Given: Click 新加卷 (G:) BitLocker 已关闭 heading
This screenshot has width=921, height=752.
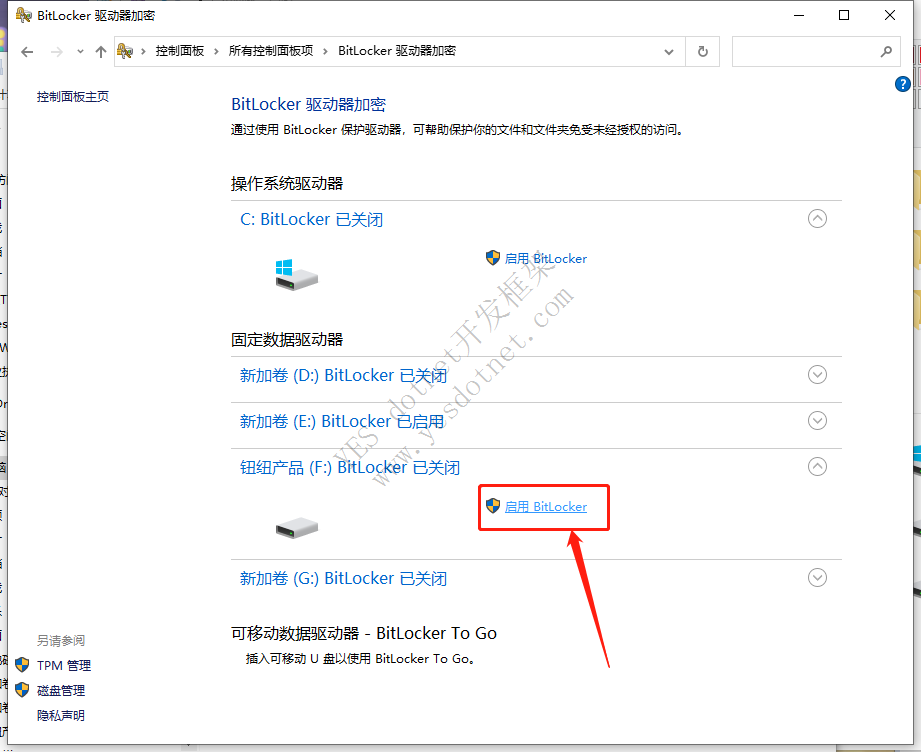Looking at the screenshot, I should coord(343,579).
